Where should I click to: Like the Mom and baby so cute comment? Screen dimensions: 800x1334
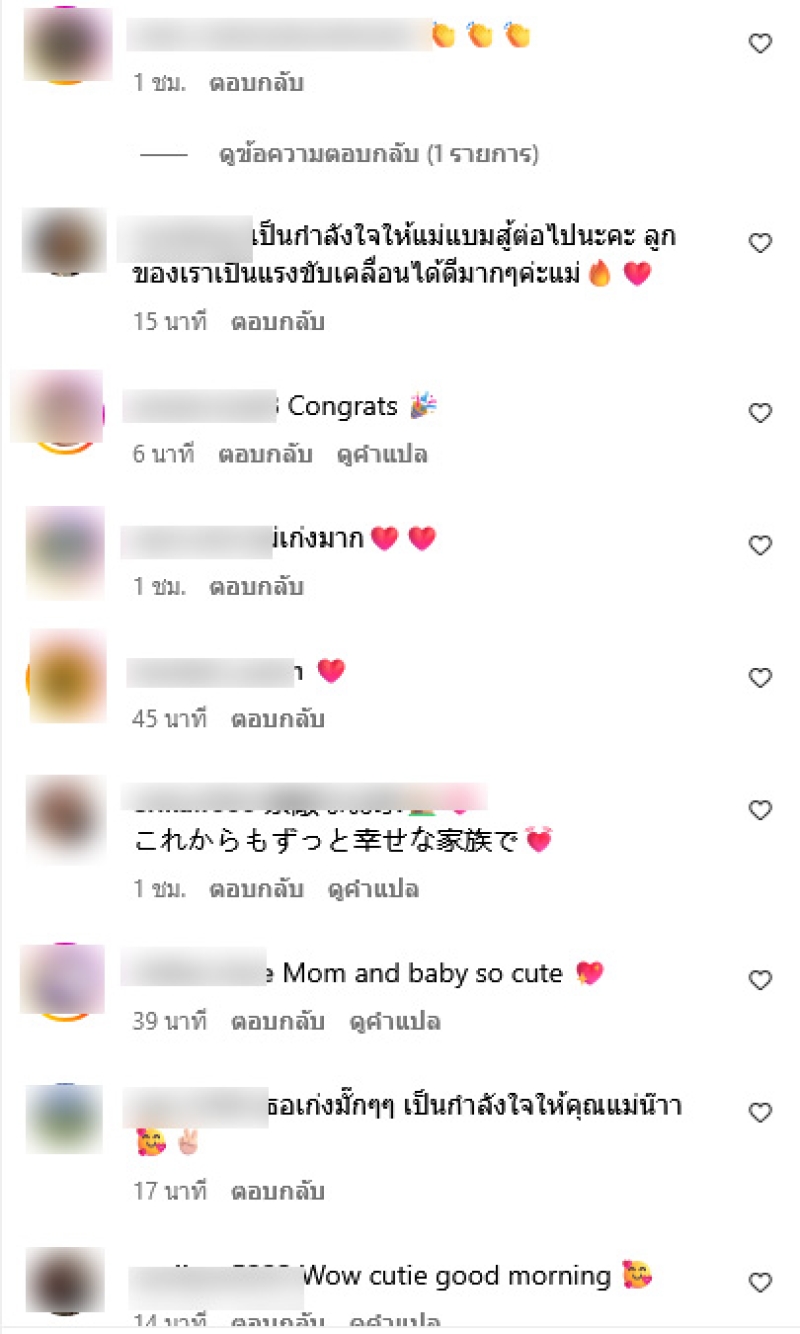(x=761, y=980)
